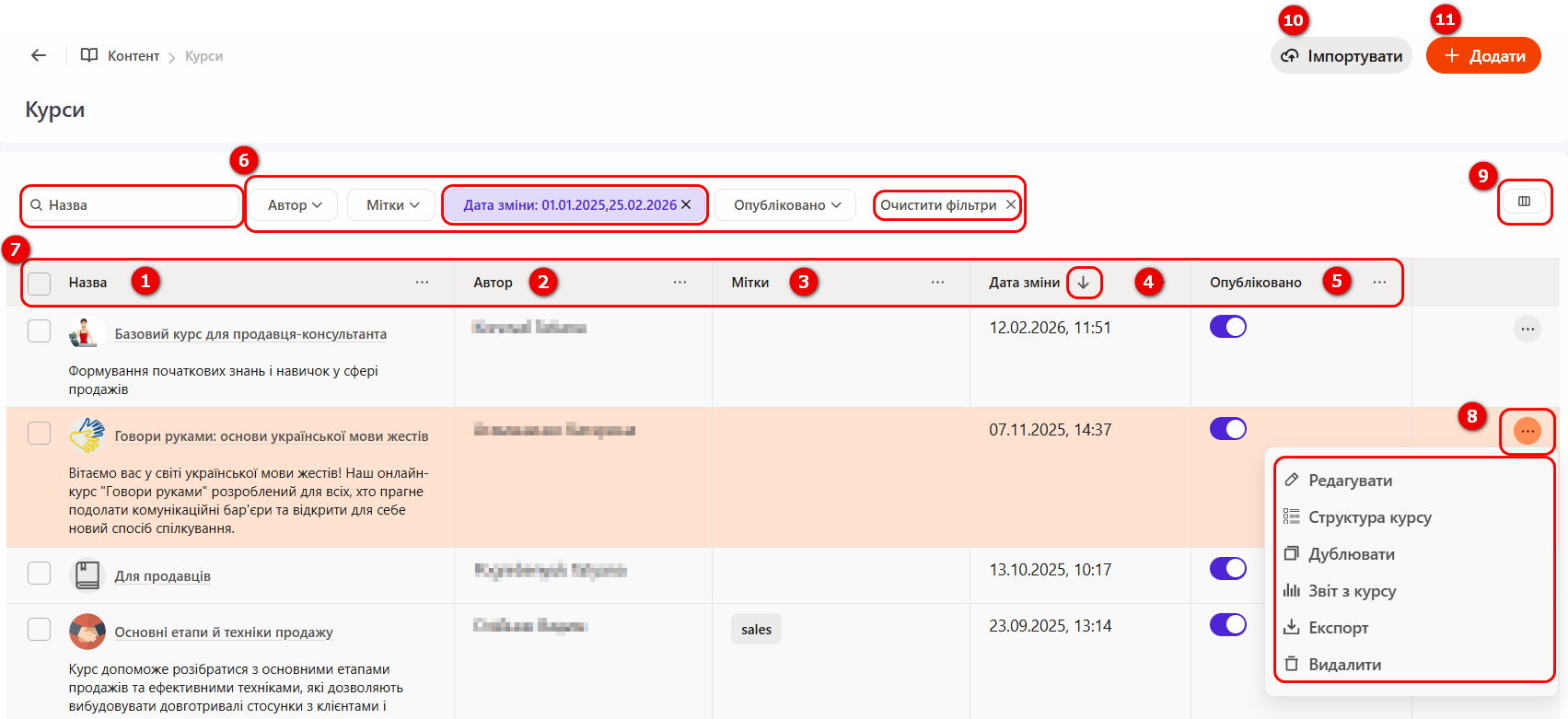This screenshot has width=1568, height=719.
Task: Open the Опубліковано filter dropdown
Action: [786, 205]
